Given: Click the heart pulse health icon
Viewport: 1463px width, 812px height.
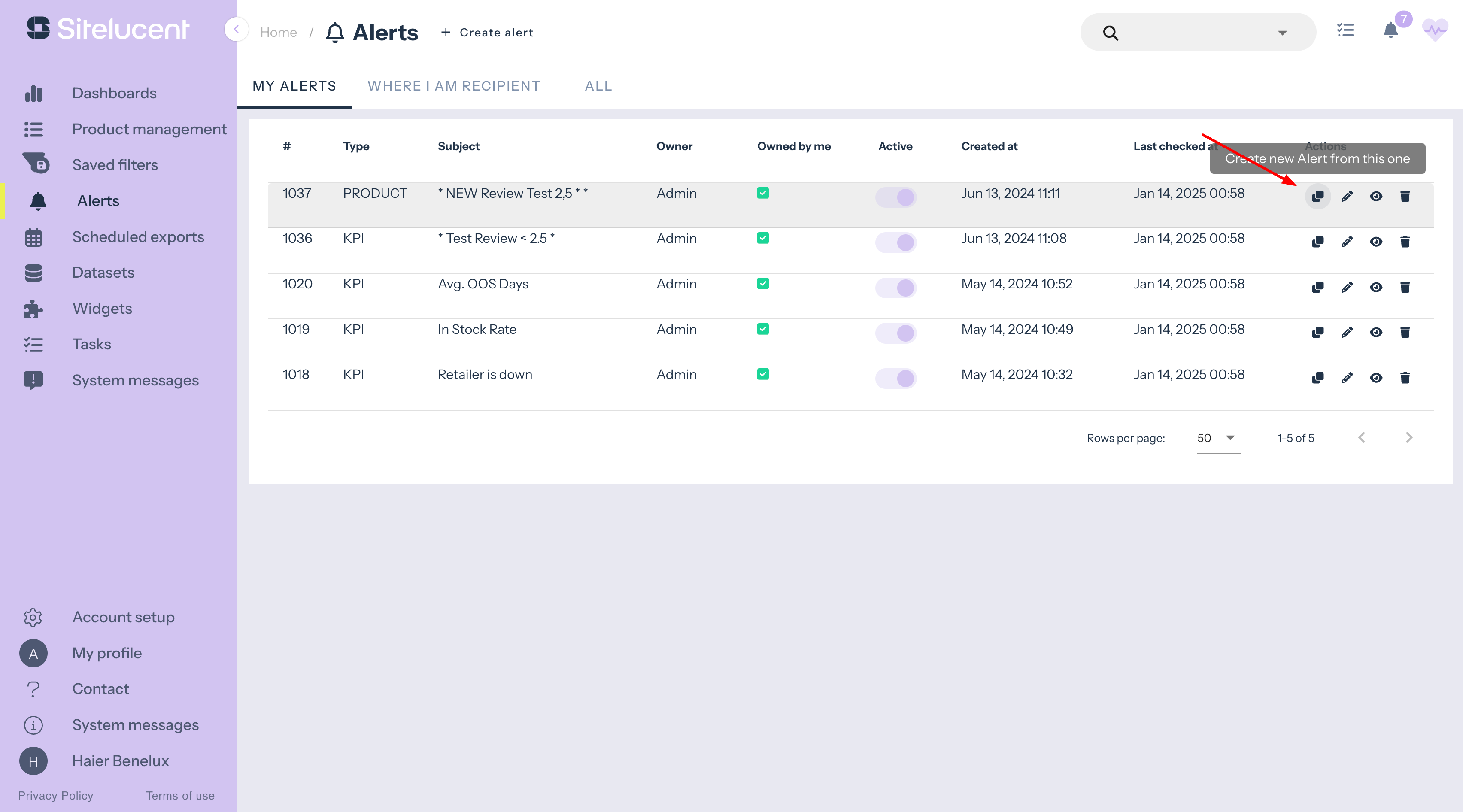Looking at the screenshot, I should (1434, 30).
